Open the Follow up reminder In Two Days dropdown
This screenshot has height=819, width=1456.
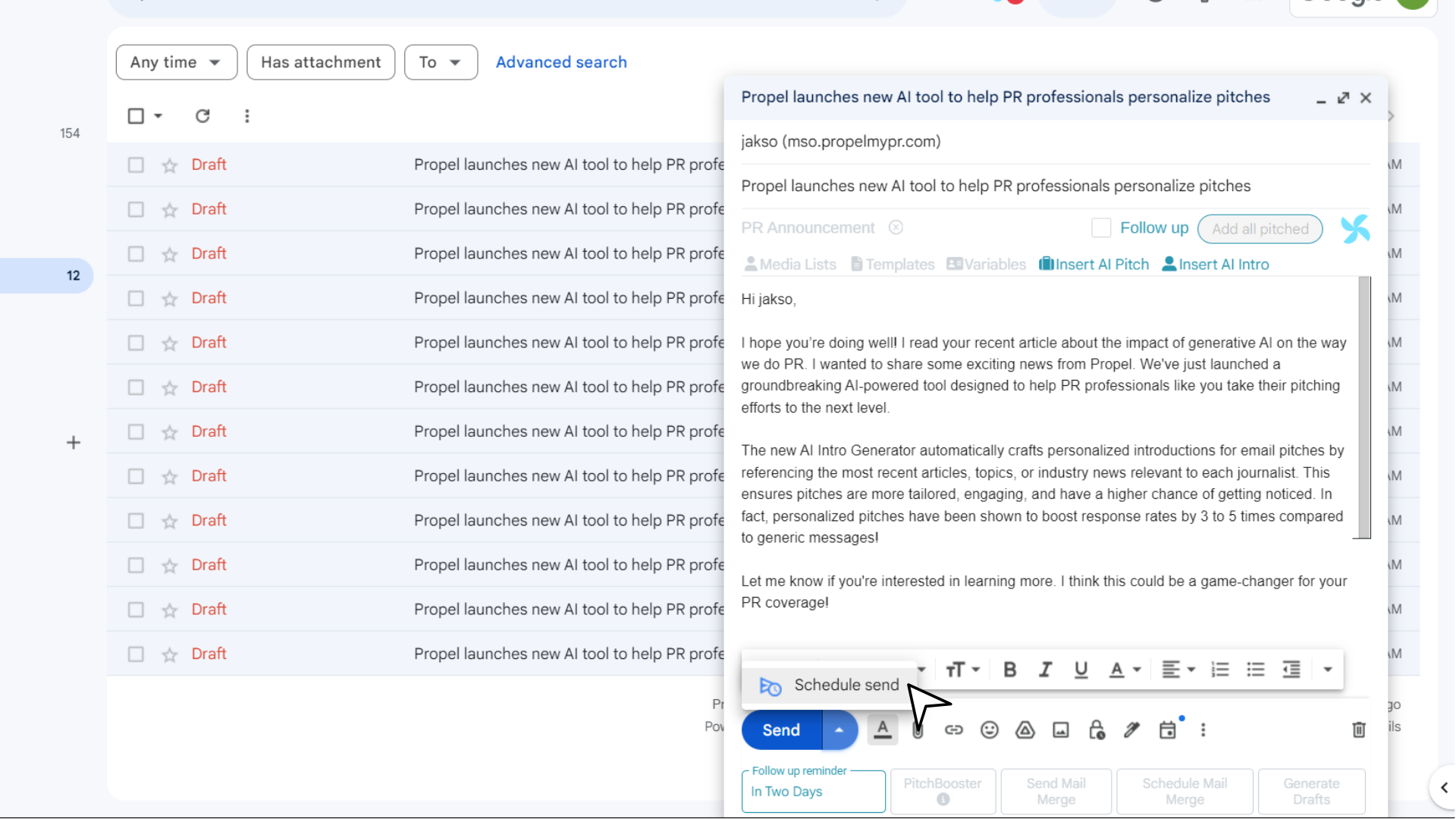click(x=814, y=791)
